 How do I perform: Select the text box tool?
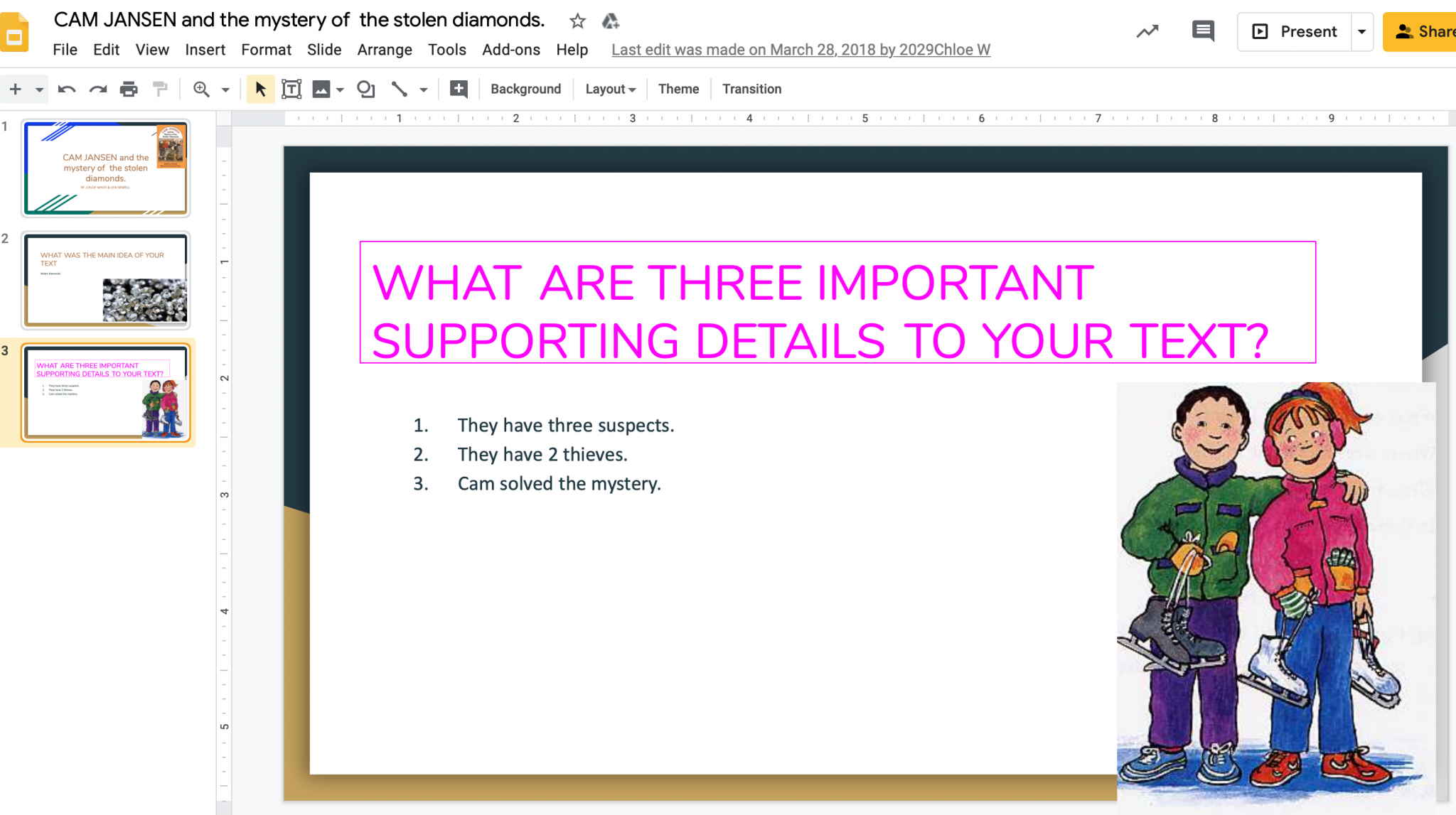coord(291,89)
